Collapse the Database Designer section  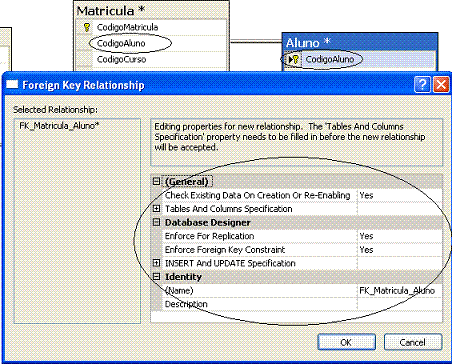(156, 222)
